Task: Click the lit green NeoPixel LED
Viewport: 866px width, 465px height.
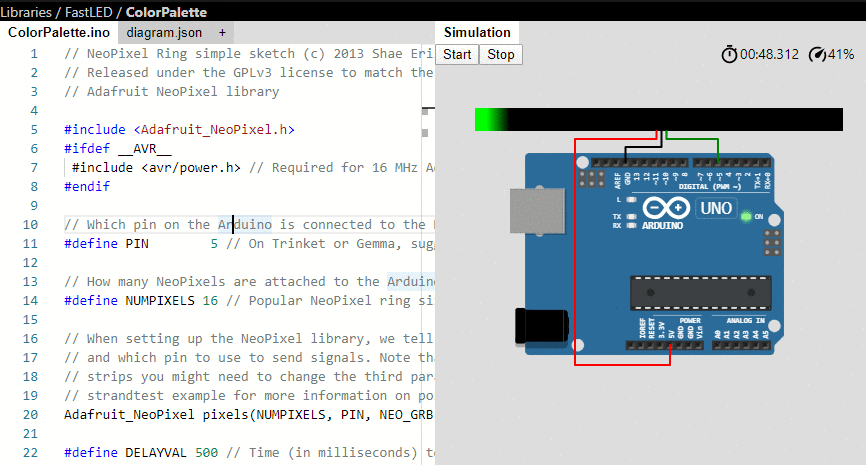Action: [x=487, y=120]
